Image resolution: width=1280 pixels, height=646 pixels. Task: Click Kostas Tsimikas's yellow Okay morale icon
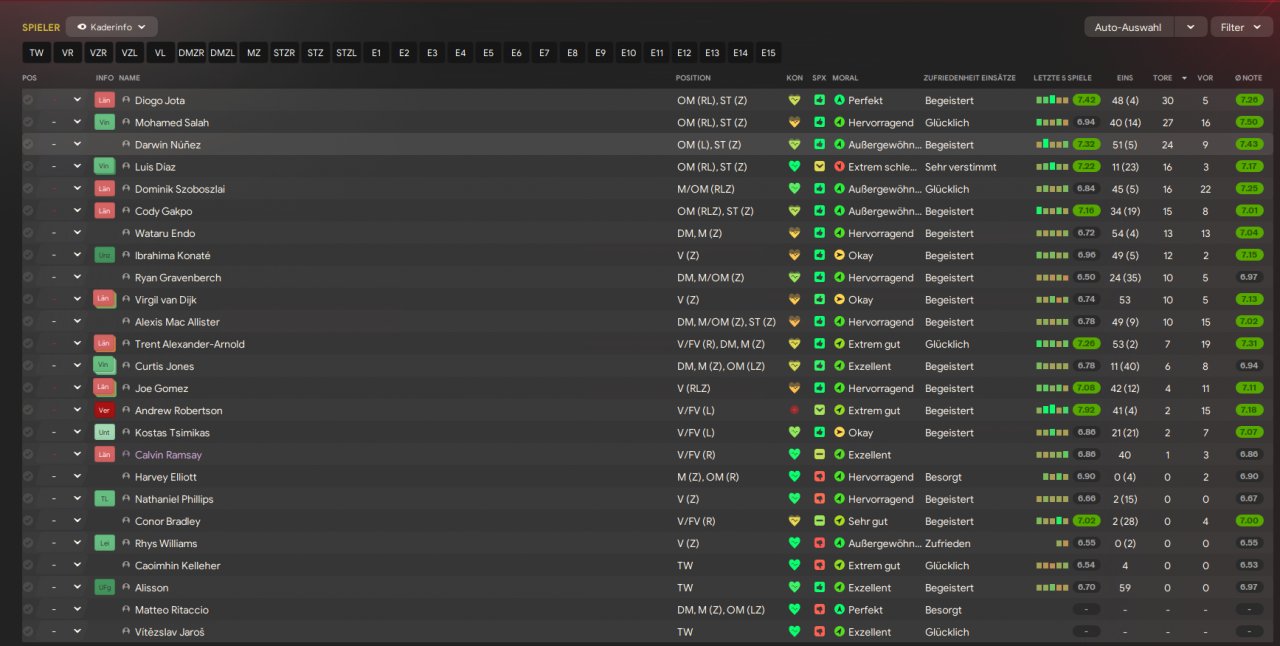coord(839,432)
